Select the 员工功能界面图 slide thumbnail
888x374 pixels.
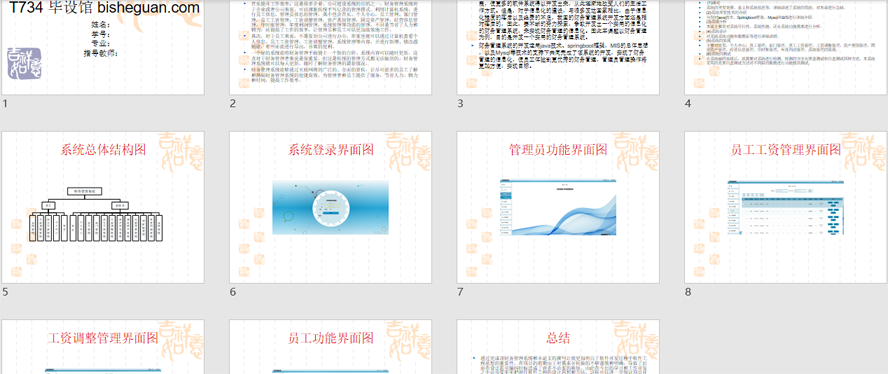[331, 347]
